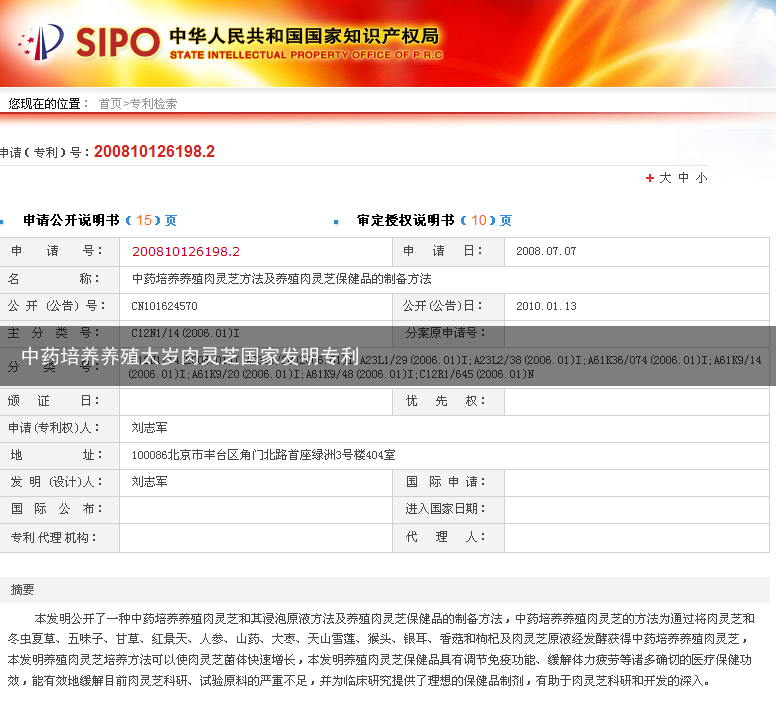Click the red plus font-size icon

(650, 178)
